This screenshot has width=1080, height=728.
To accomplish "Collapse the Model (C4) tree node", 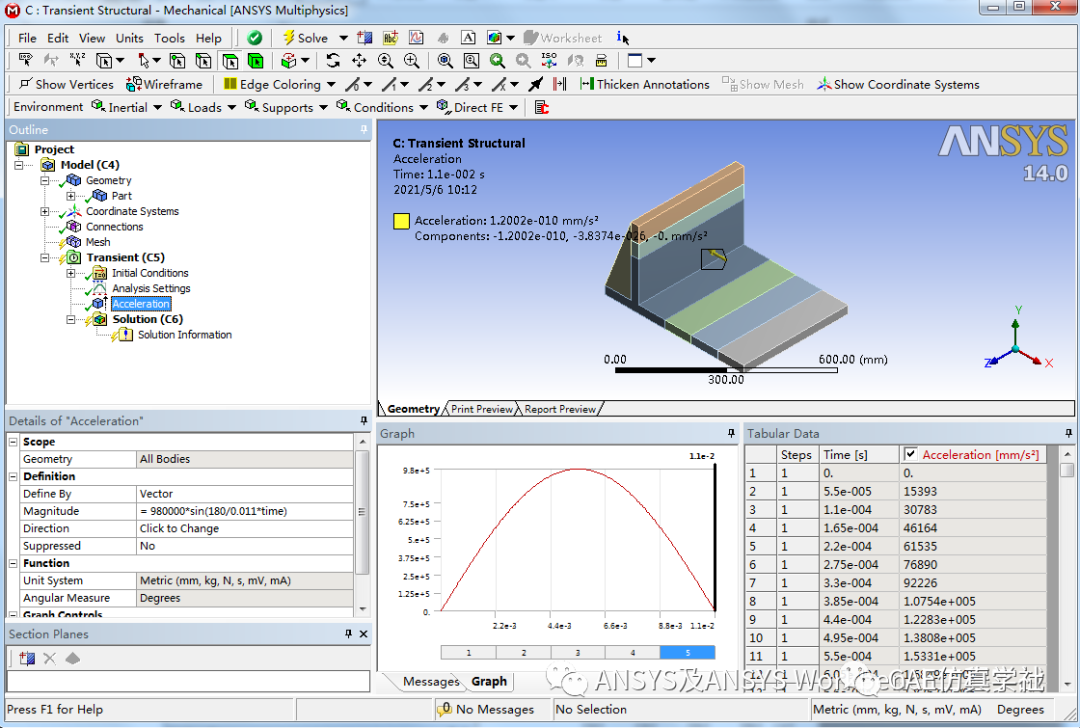I will tap(19, 165).
